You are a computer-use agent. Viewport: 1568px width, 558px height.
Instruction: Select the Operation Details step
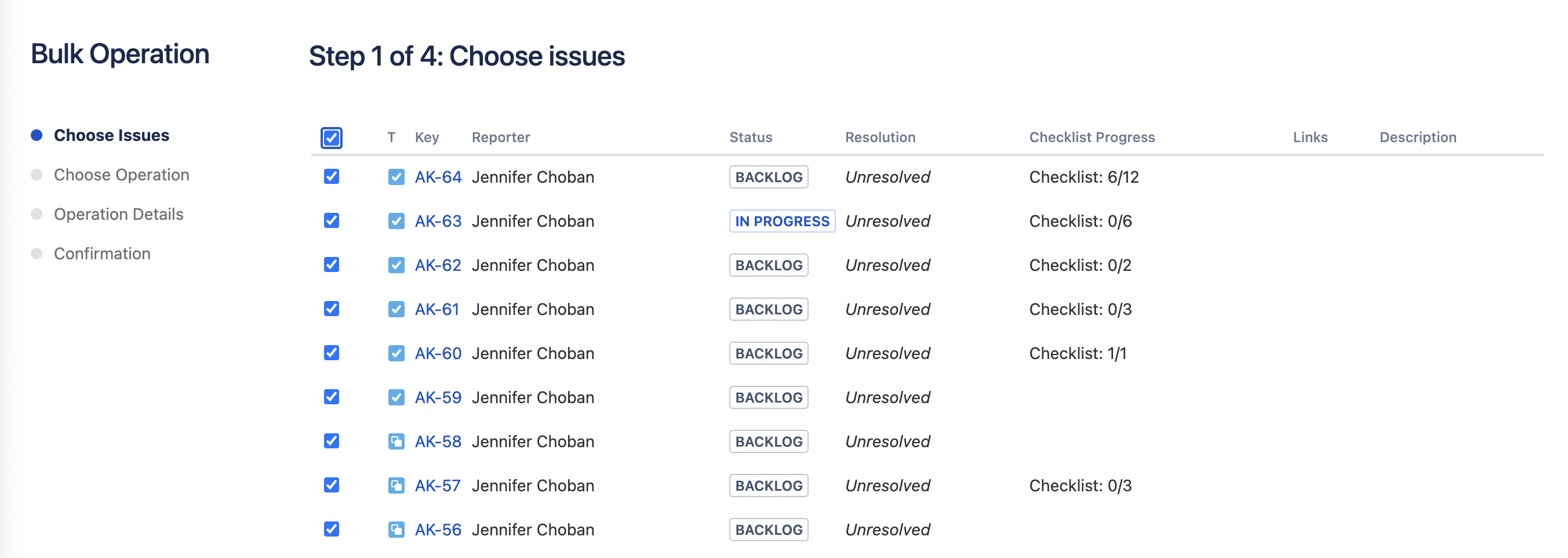118,215
